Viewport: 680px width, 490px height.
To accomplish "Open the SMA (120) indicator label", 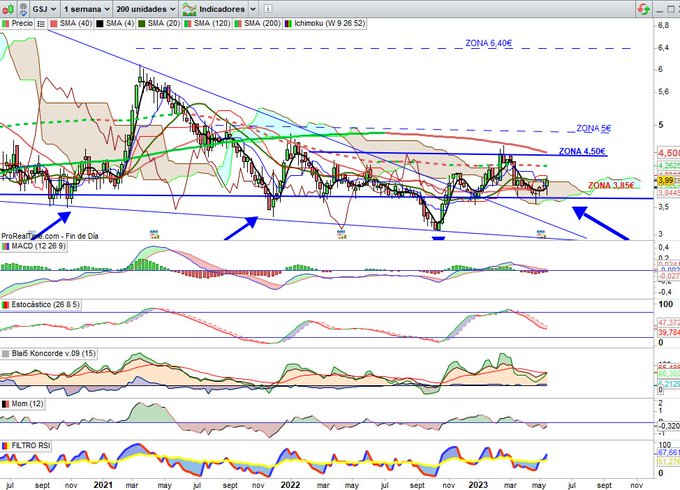I will [x=207, y=23].
